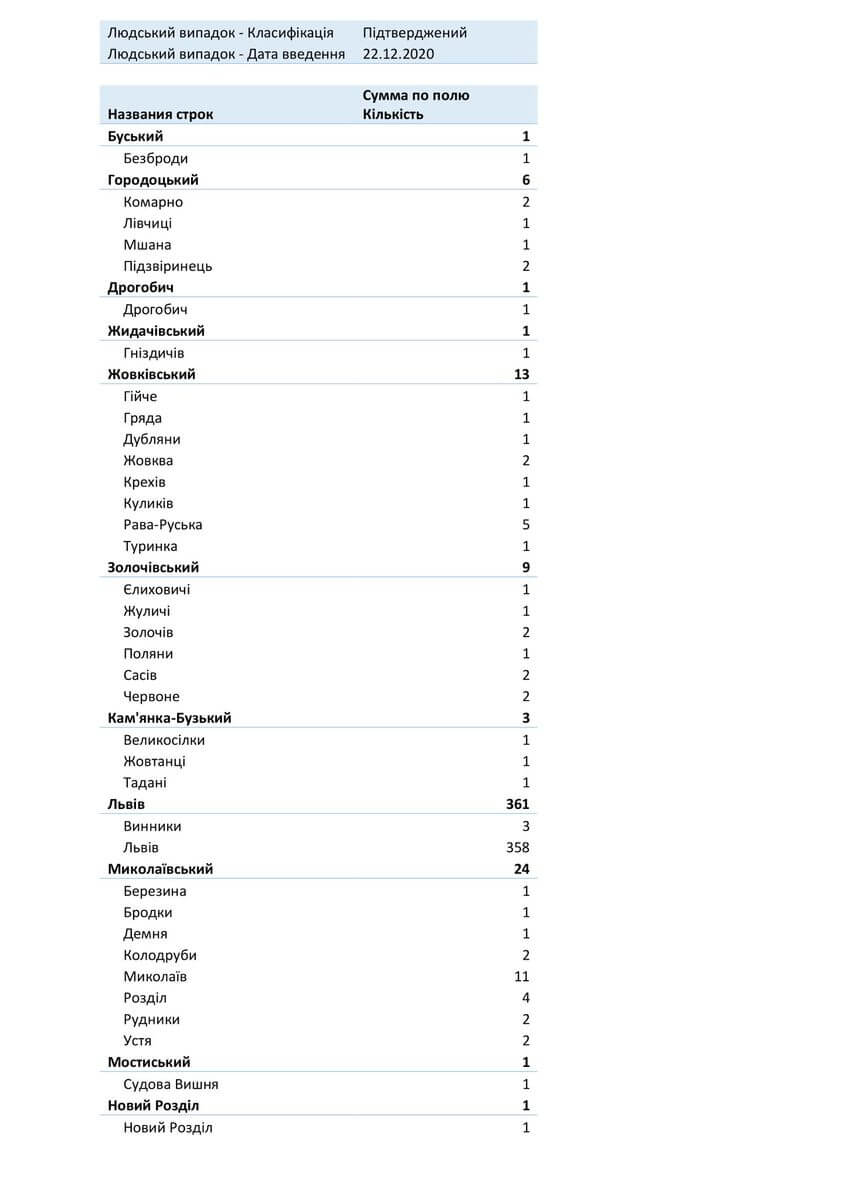Select the Підзвіринець row label
The width and height of the screenshot is (849, 1200).
168,266
